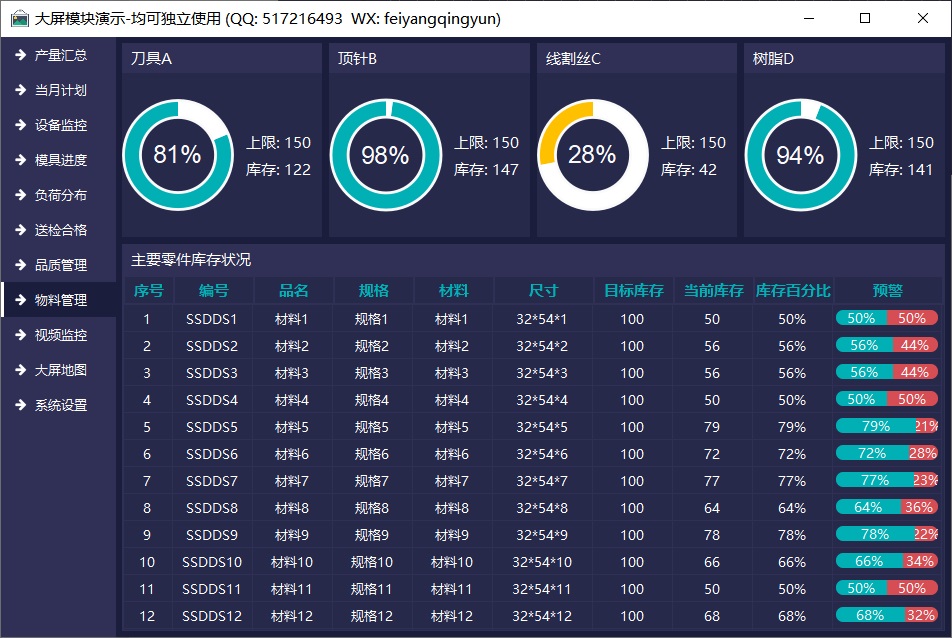Image resolution: width=952 pixels, height=638 pixels.
Task: Click the arrow icon beside 当月计划
Action: [x=20, y=90]
